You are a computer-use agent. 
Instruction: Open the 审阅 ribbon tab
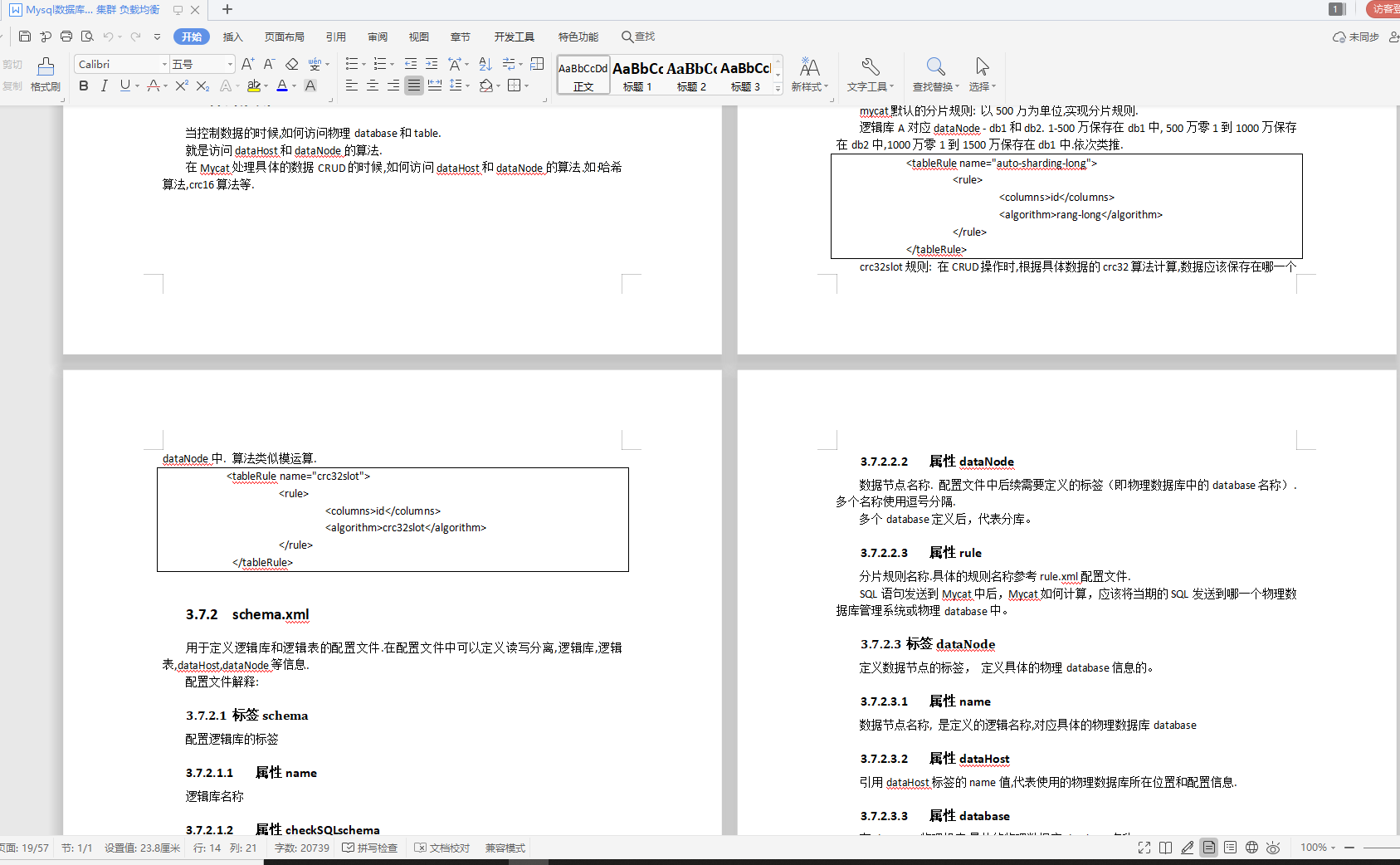[378, 37]
